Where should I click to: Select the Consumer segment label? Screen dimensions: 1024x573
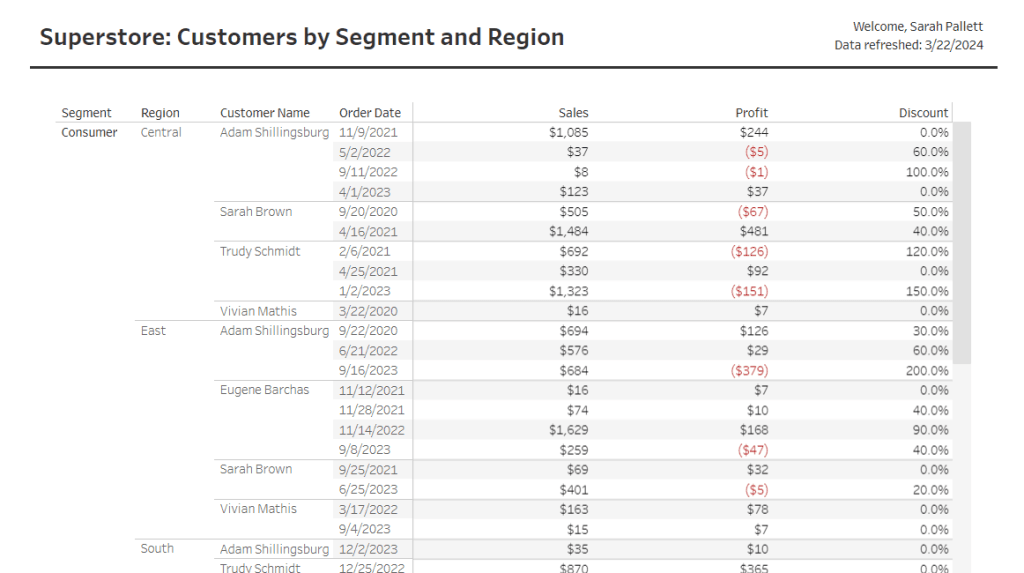(x=89, y=132)
